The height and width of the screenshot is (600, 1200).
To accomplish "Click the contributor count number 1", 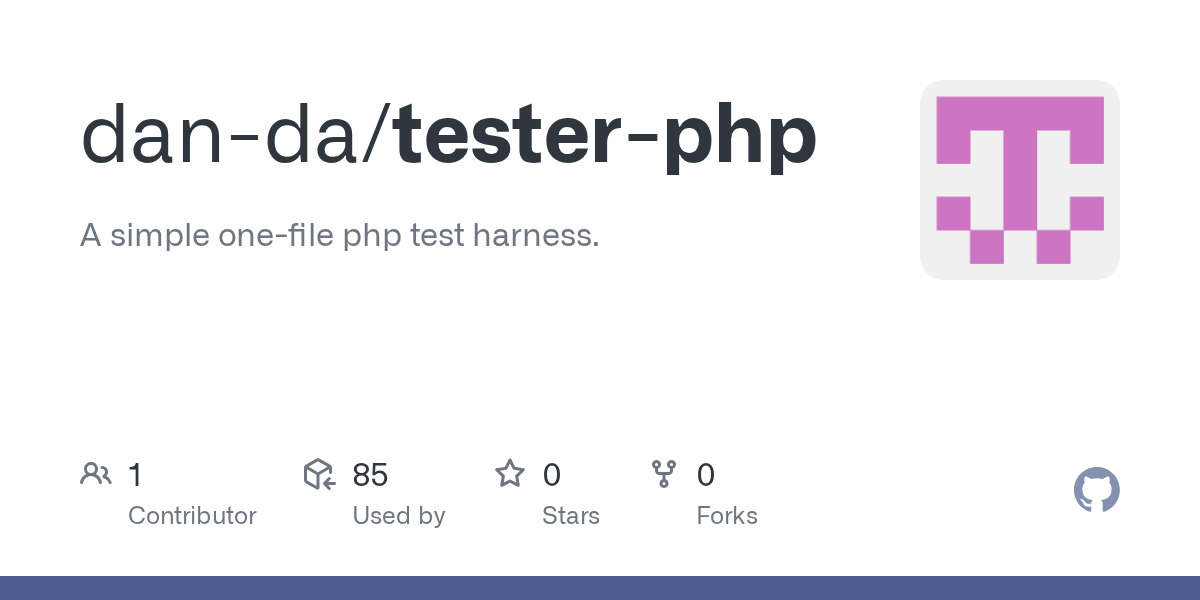I will coord(135,475).
